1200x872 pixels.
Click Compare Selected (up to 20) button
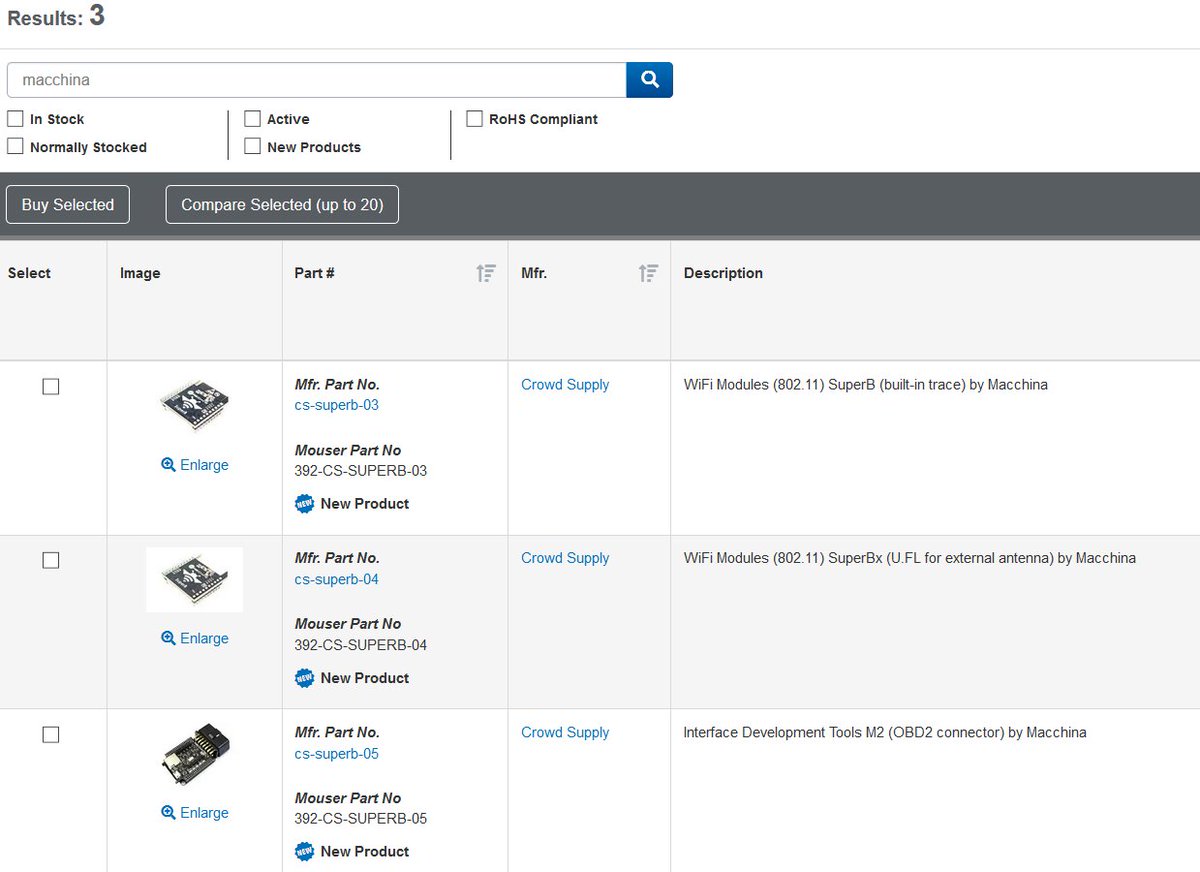point(282,205)
